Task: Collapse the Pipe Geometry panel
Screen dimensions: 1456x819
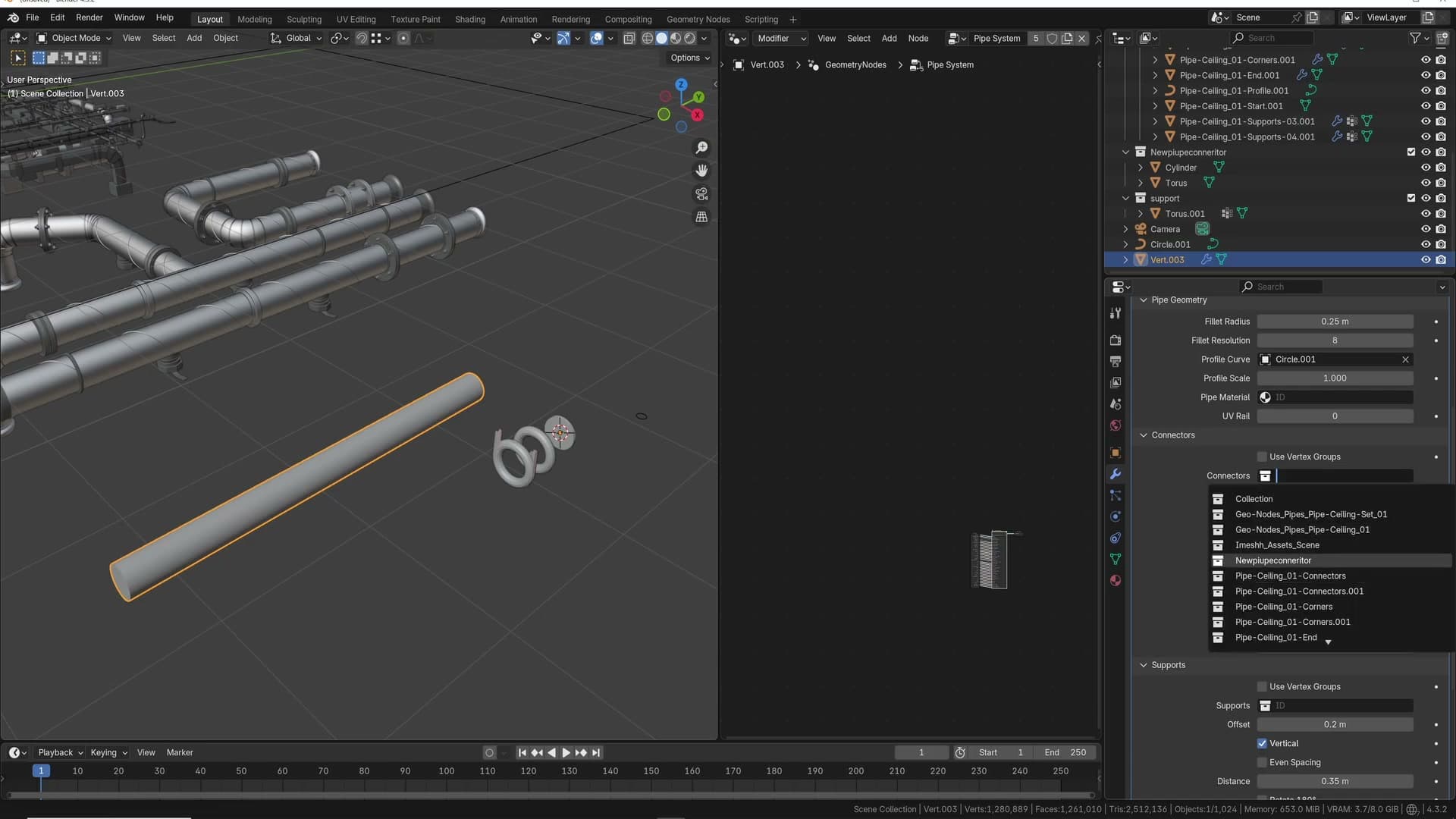Action: click(x=1144, y=300)
